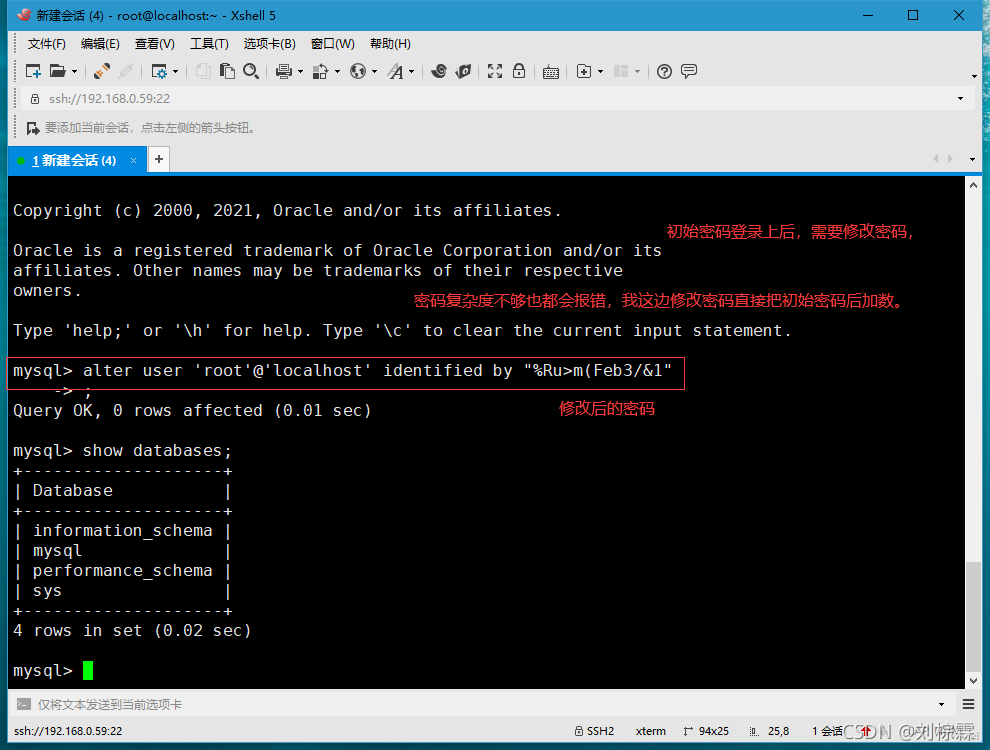Add a new tab with plus button
Image resolution: width=990 pixels, height=750 pixels.
point(159,159)
